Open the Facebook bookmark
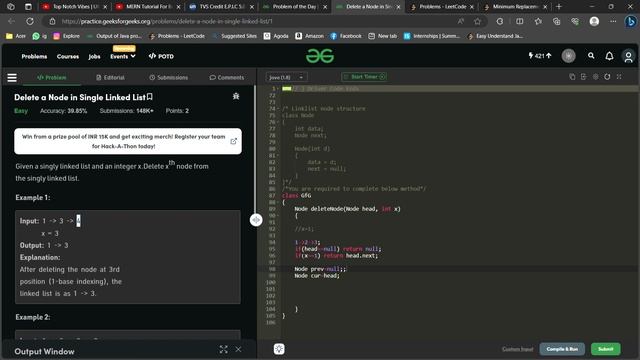640x360 pixels. click(x=346, y=36)
